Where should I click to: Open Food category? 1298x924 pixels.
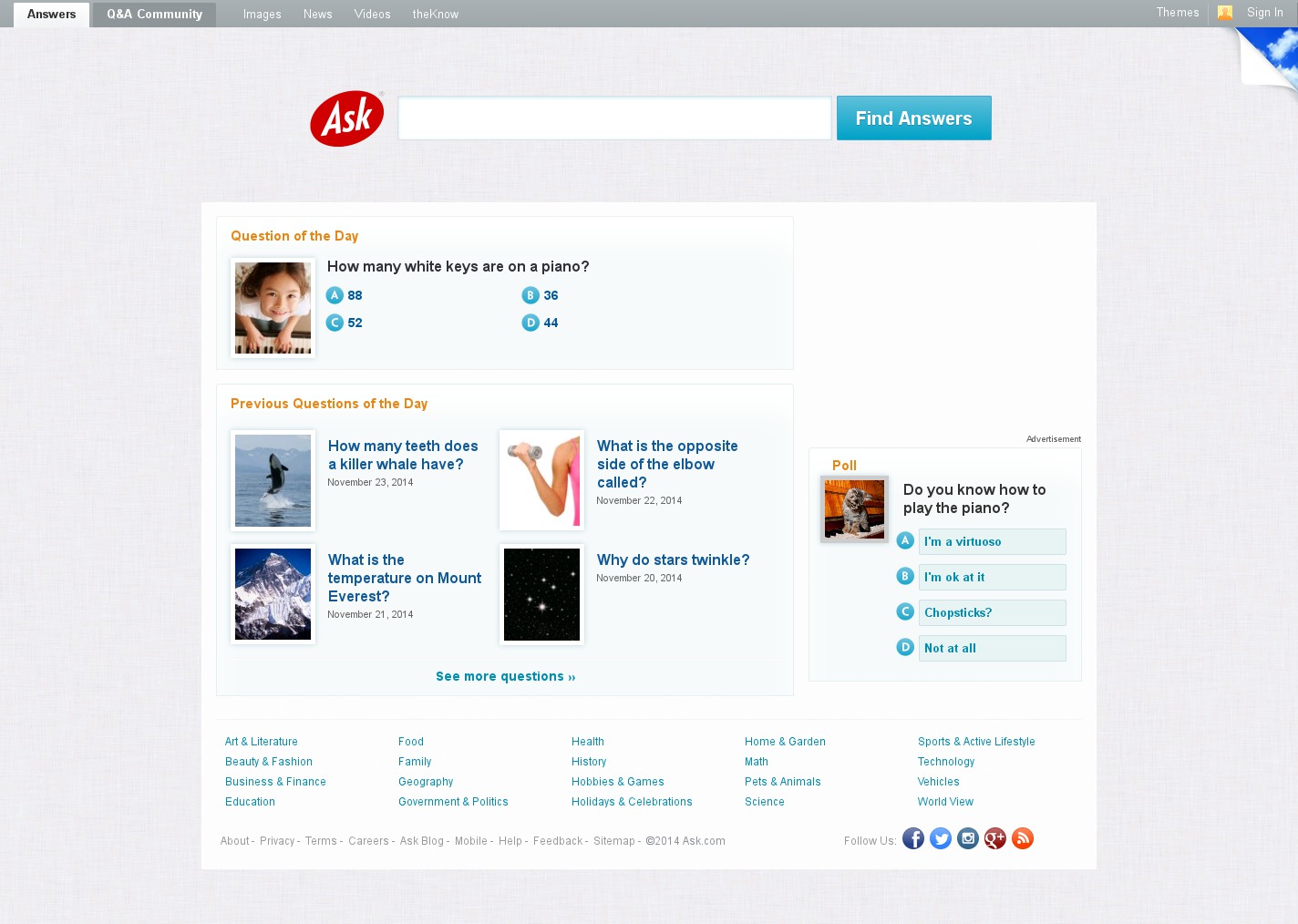[411, 742]
